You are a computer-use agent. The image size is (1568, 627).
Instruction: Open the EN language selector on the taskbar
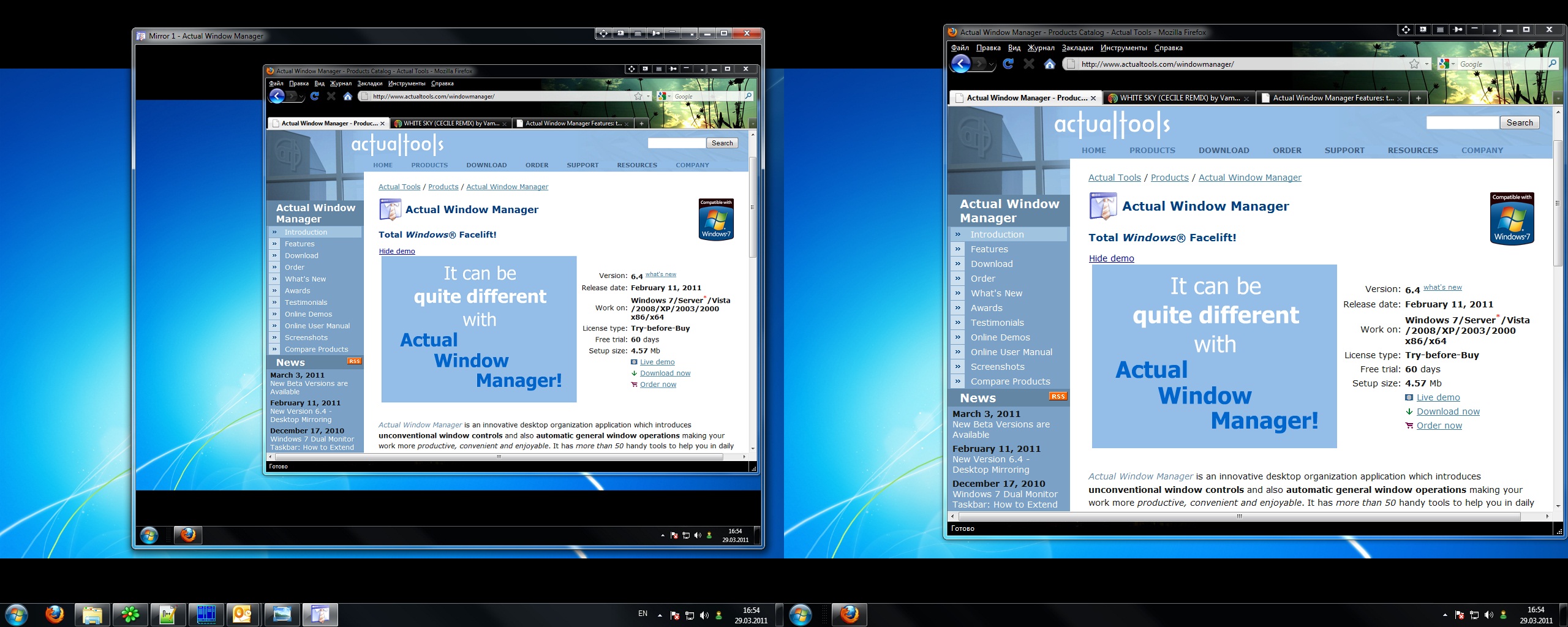pyautogui.click(x=643, y=614)
